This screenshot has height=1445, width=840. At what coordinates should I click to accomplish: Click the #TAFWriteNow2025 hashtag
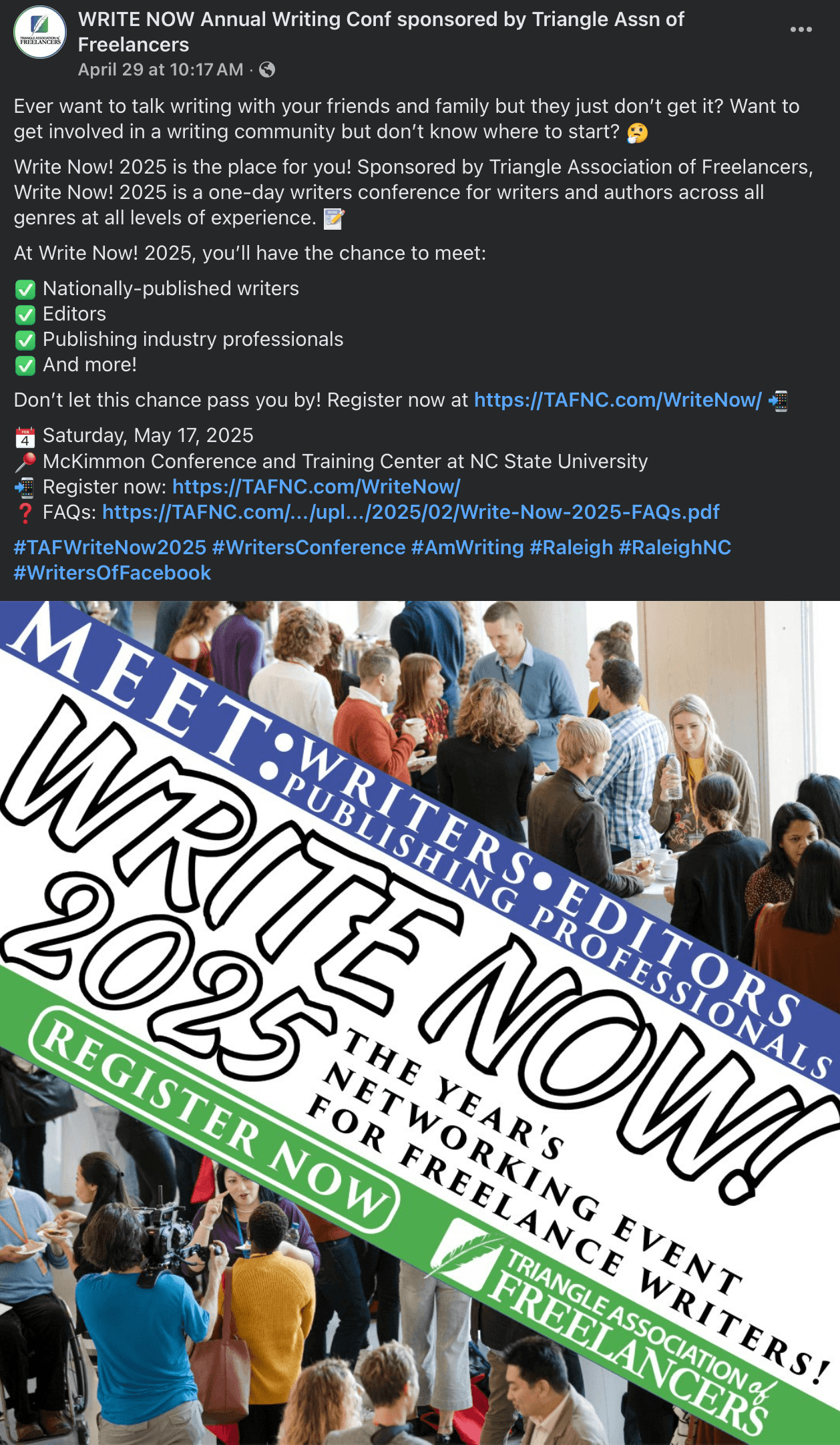click(110, 548)
